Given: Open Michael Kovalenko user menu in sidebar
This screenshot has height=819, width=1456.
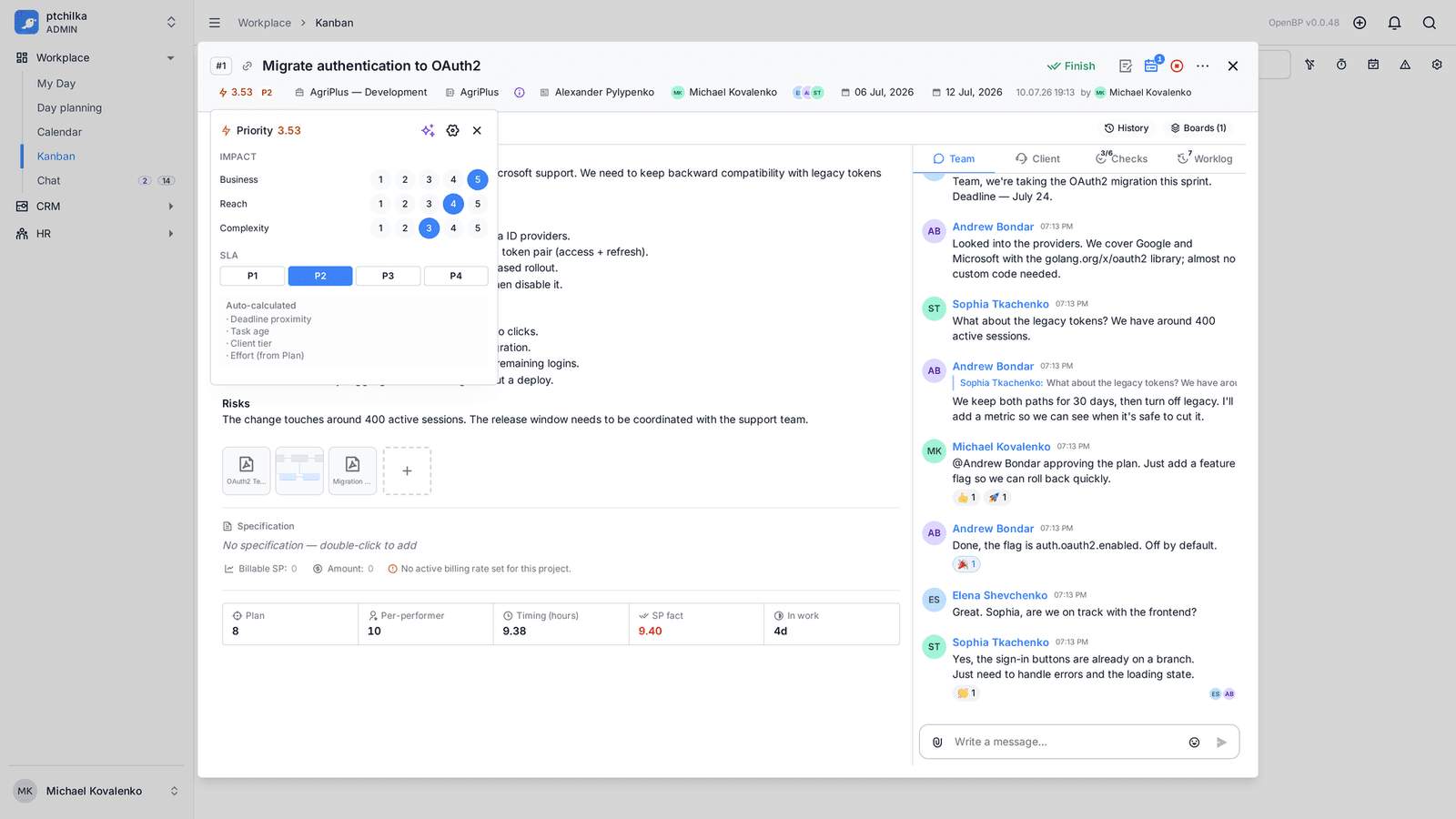Looking at the screenshot, I should click(x=96, y=791).
